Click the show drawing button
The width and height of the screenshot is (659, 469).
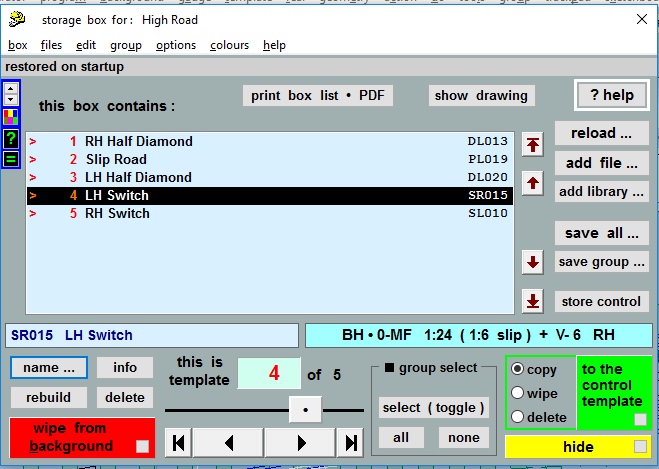tap(481, 96)
